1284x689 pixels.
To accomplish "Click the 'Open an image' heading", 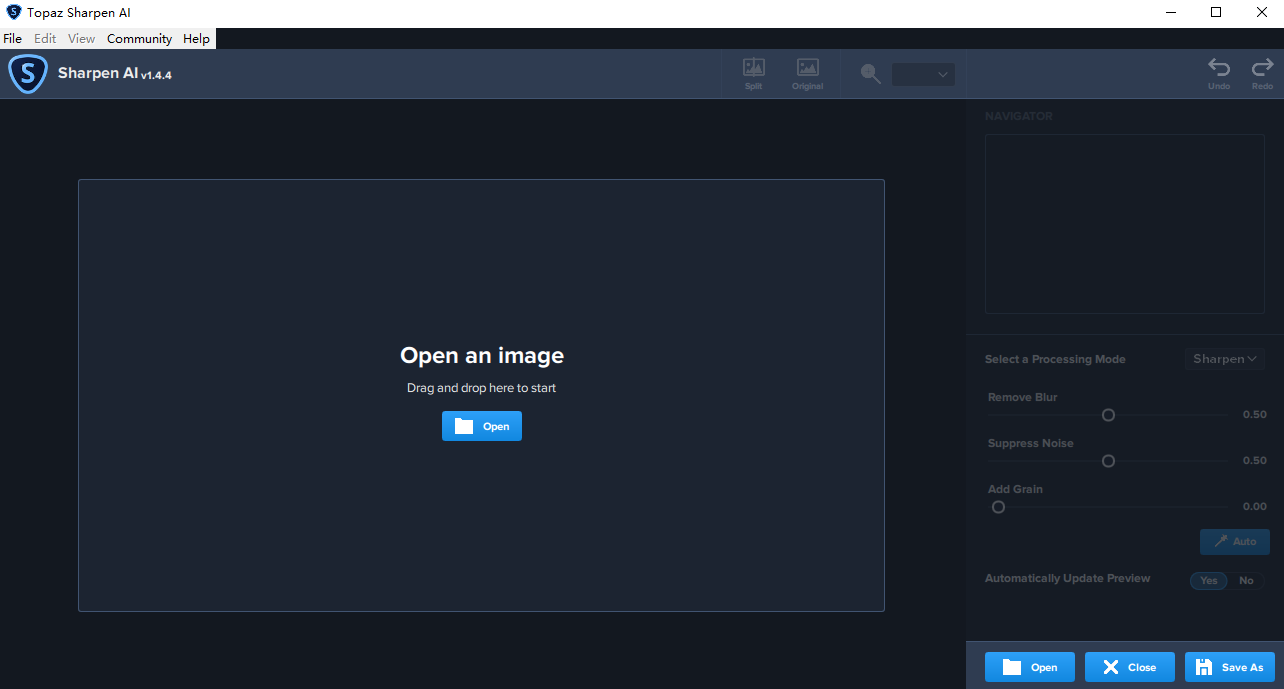I will (482, 355).
